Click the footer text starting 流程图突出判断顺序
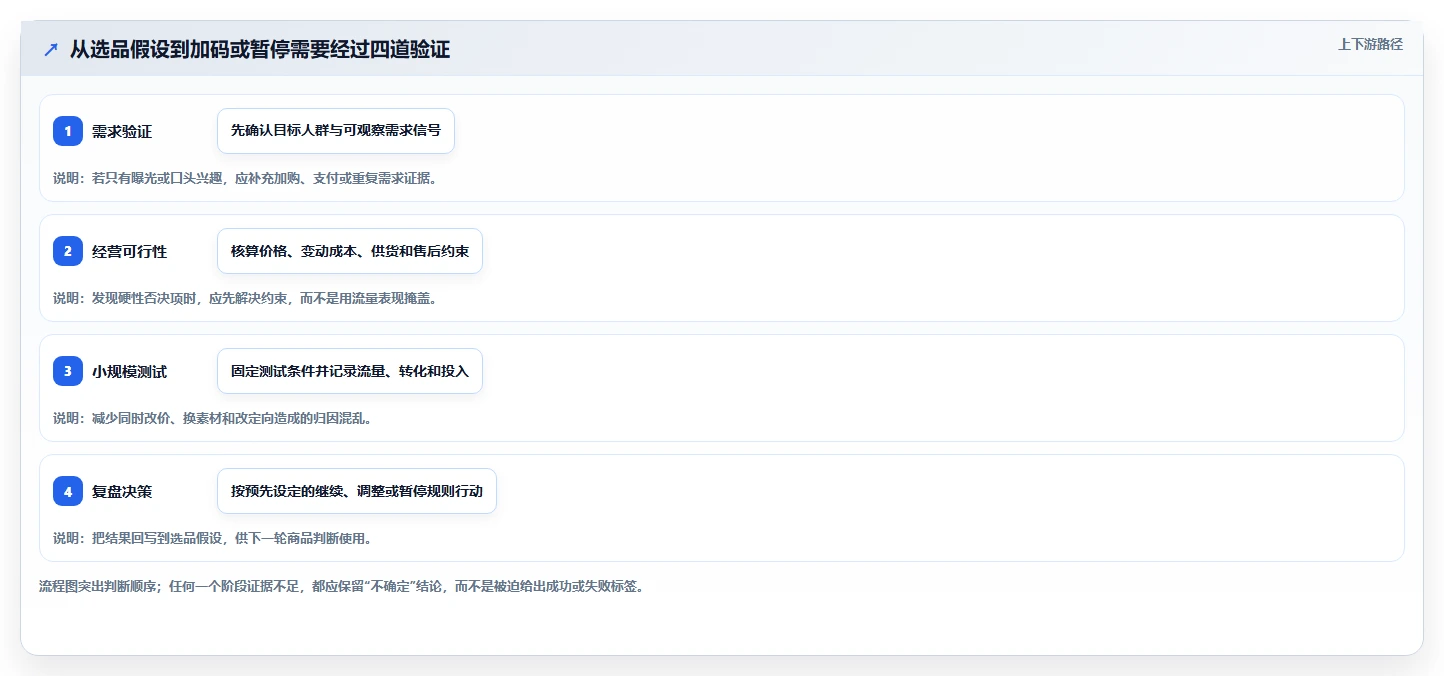The image size is (1444, 676). pos(341,586)
